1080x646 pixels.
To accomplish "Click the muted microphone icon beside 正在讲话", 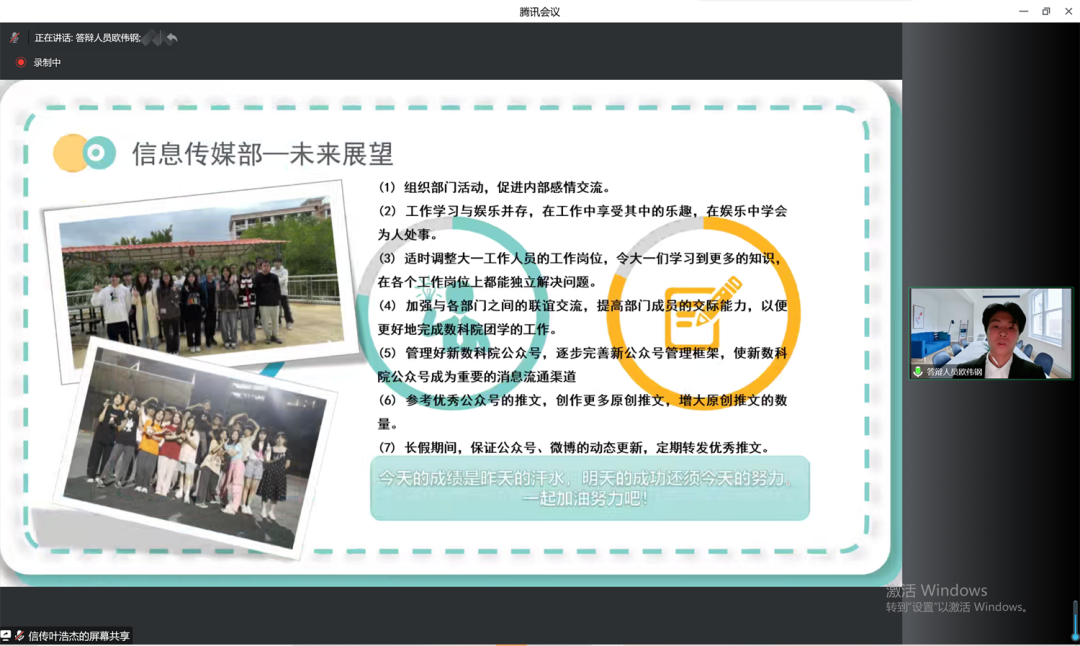I will coord(15,38).
